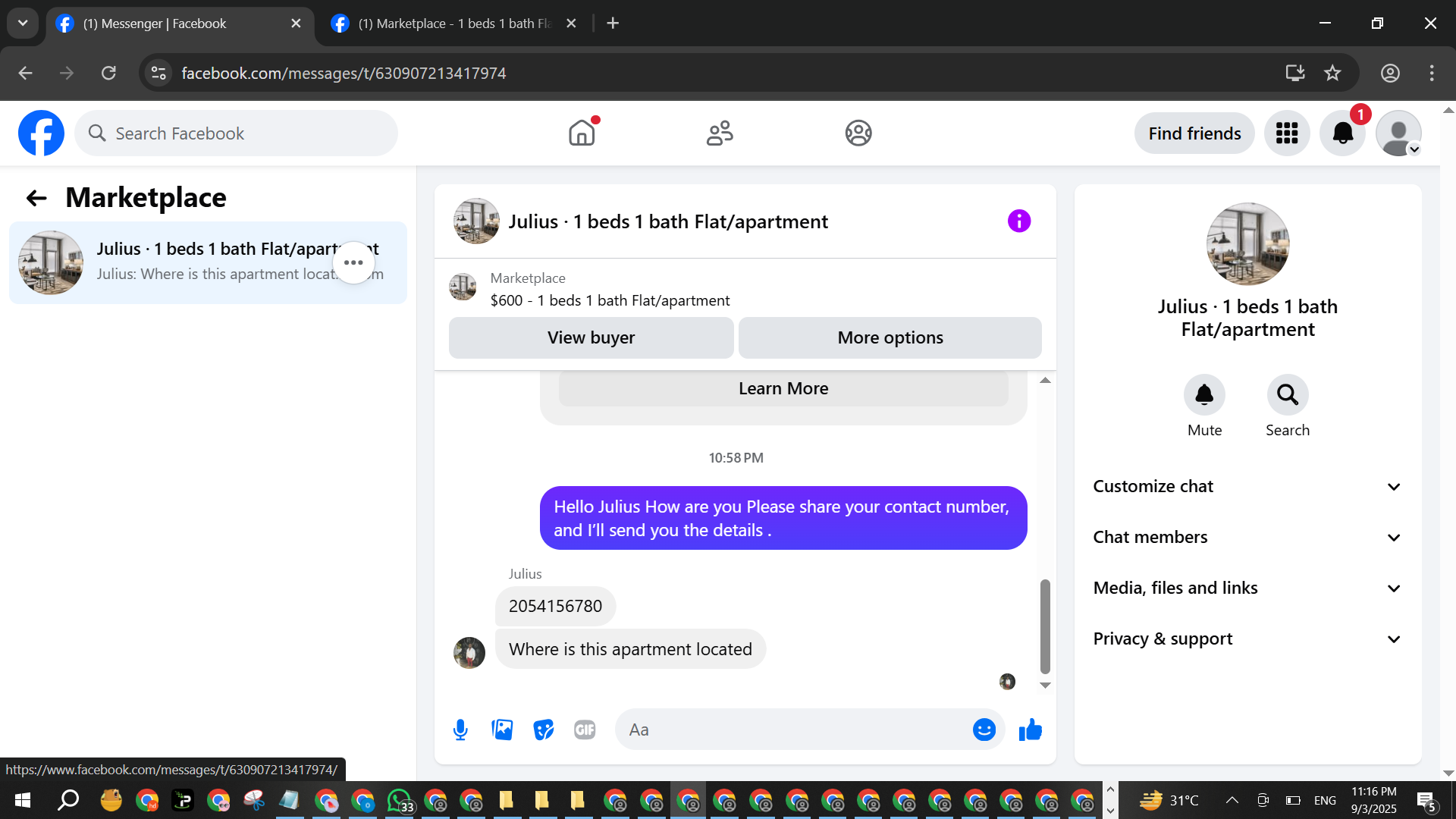Image resolution: width=1456 pixels, height=819 pixels.
Task: Select the Julius conversation in the list
Action: 208,262
